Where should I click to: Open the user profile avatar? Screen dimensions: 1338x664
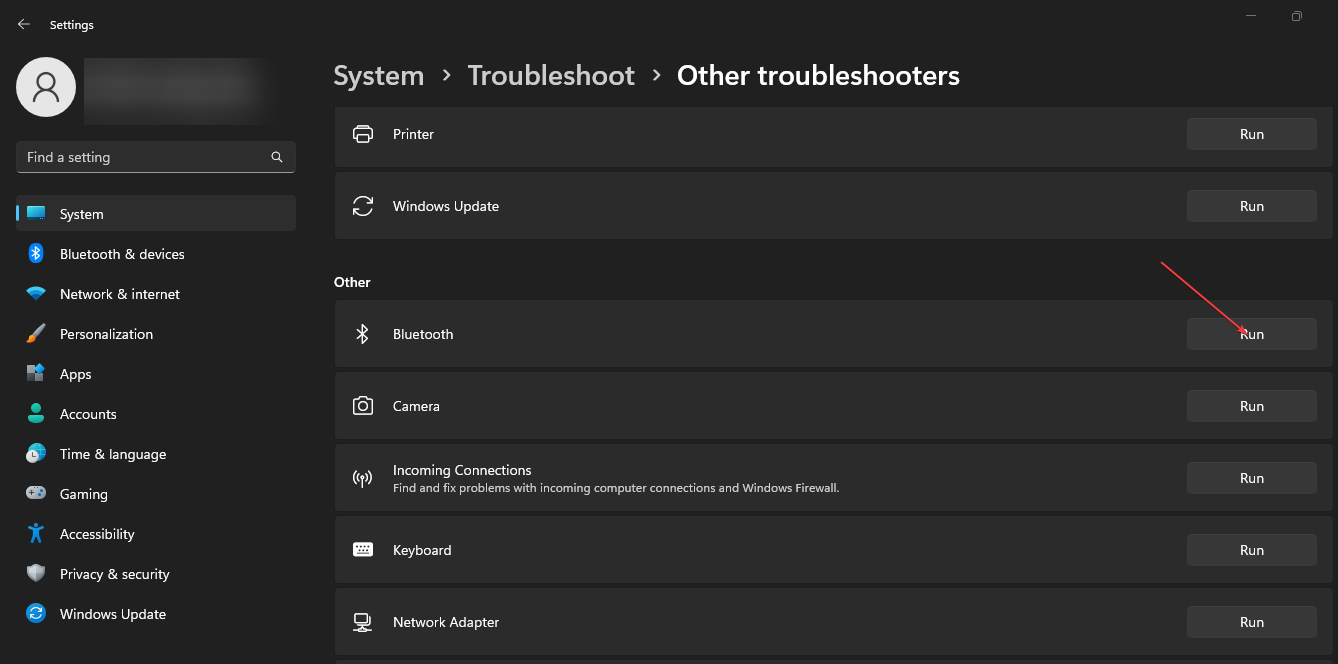click(x=46, y=87)
